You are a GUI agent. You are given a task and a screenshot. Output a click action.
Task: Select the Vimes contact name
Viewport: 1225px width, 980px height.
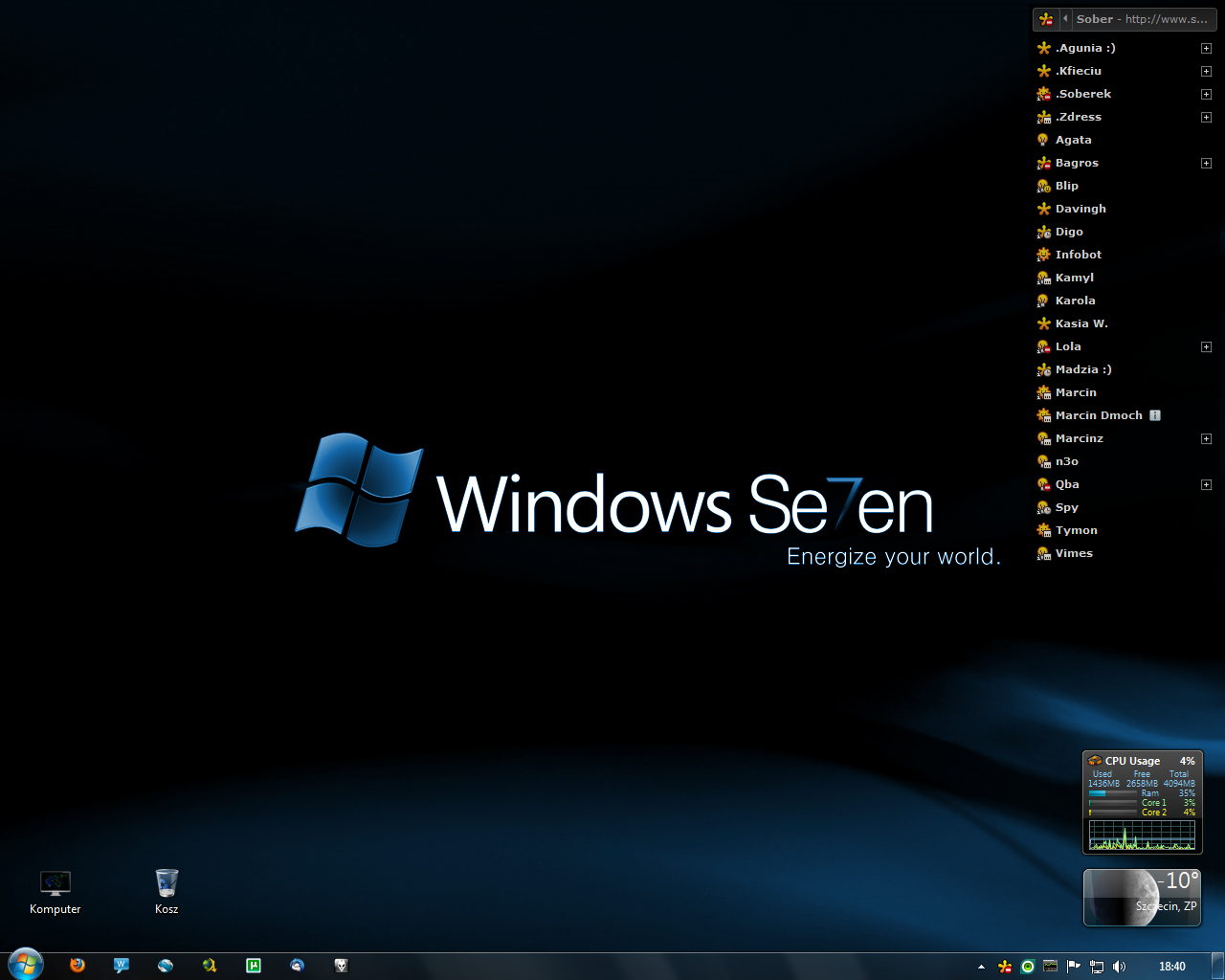(x=1074, y=553)
